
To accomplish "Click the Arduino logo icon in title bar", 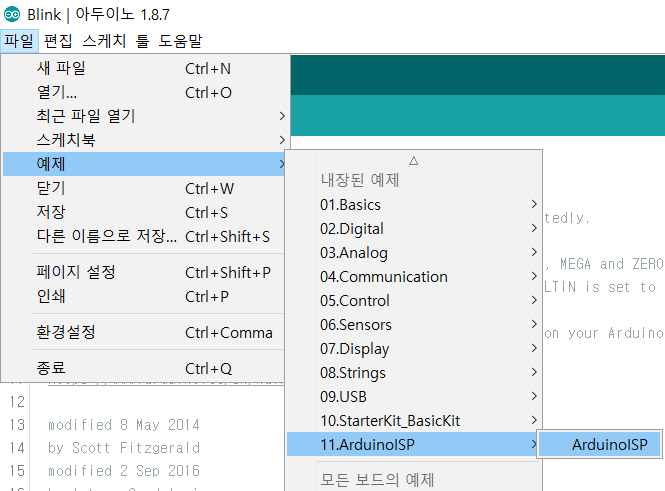I will tap(12, 14).
